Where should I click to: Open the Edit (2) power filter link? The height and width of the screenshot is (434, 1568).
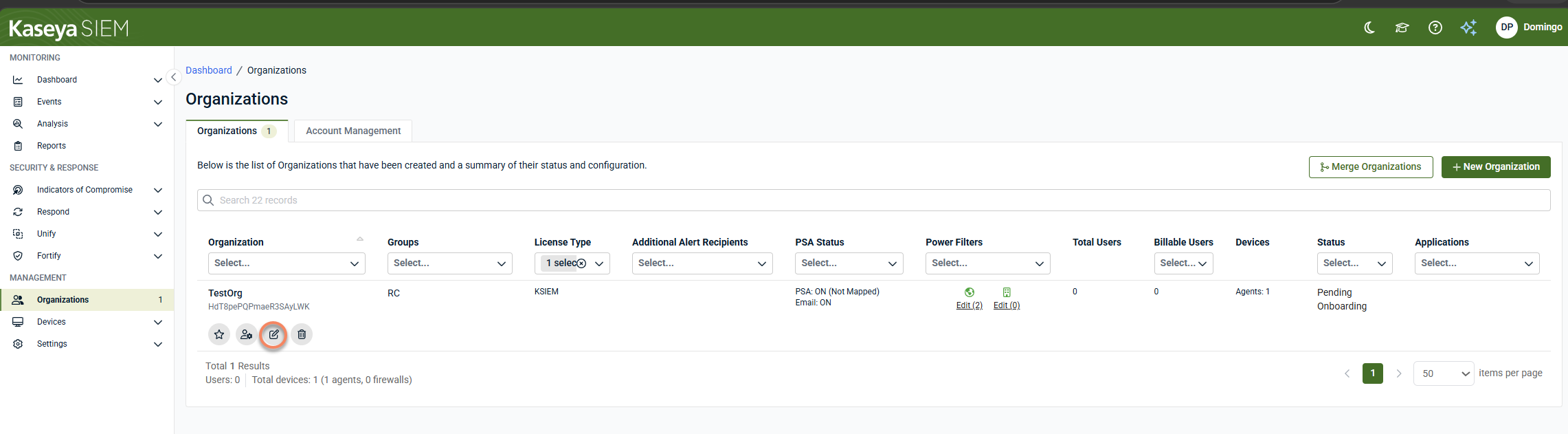pyautogui.click(x=969, y=305)
